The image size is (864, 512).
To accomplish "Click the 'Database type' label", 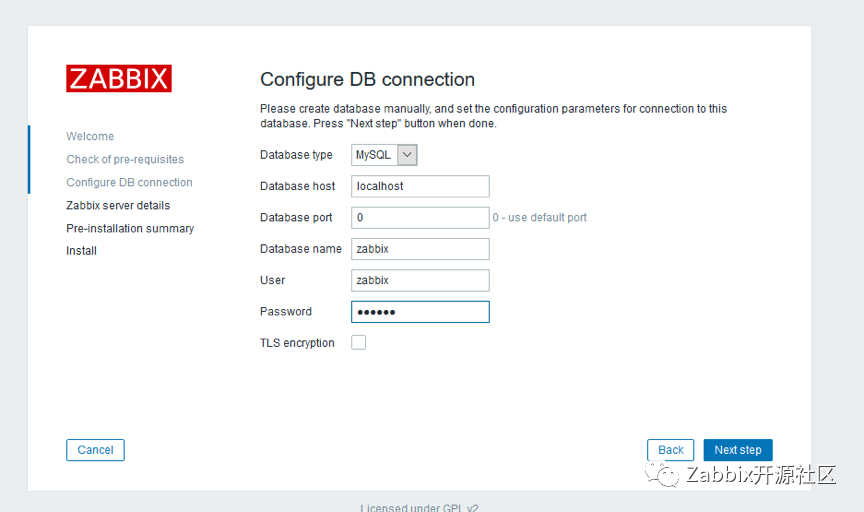I will tap(296, 155).
